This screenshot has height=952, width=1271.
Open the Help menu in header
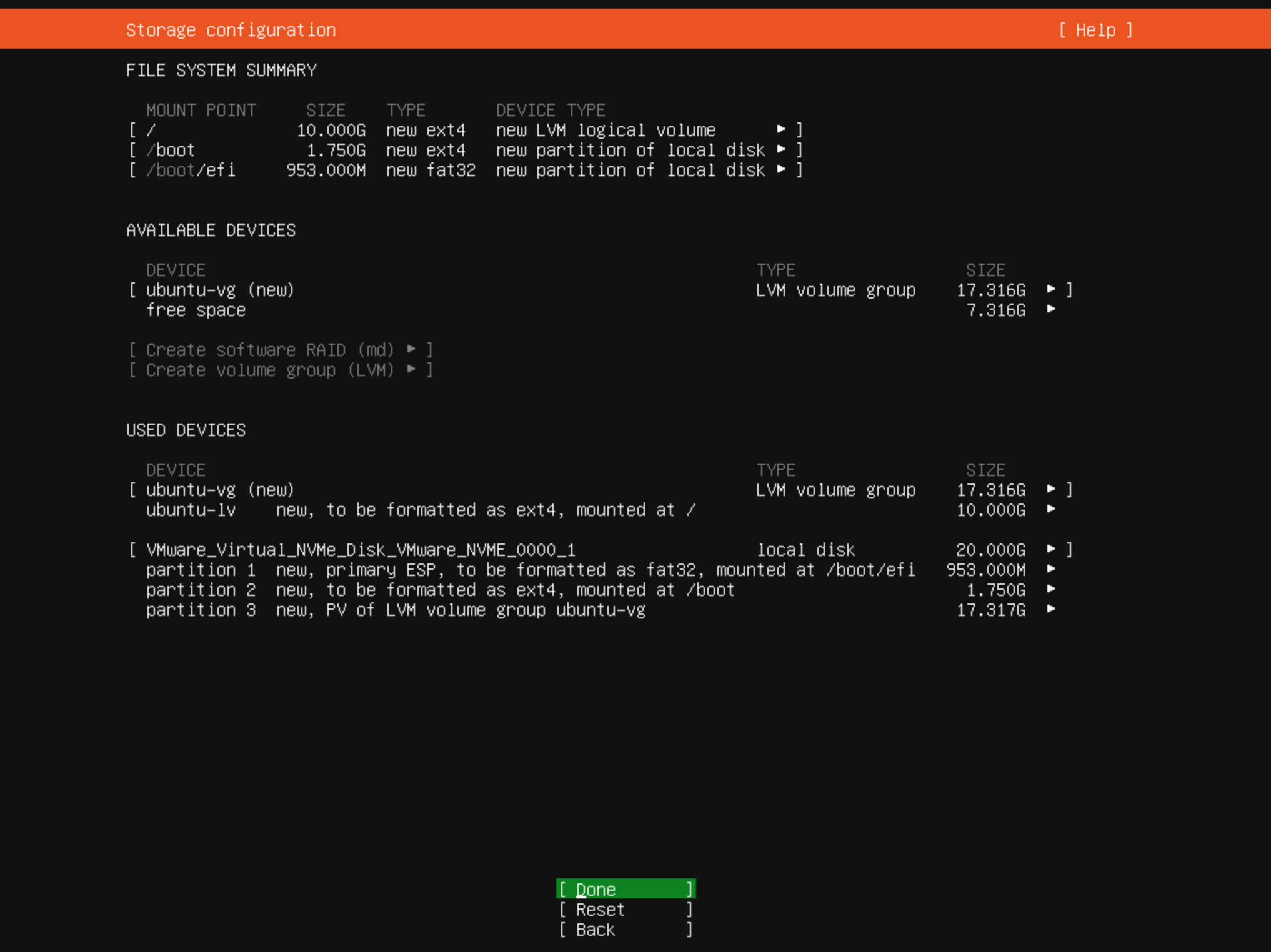[1095, 30]
